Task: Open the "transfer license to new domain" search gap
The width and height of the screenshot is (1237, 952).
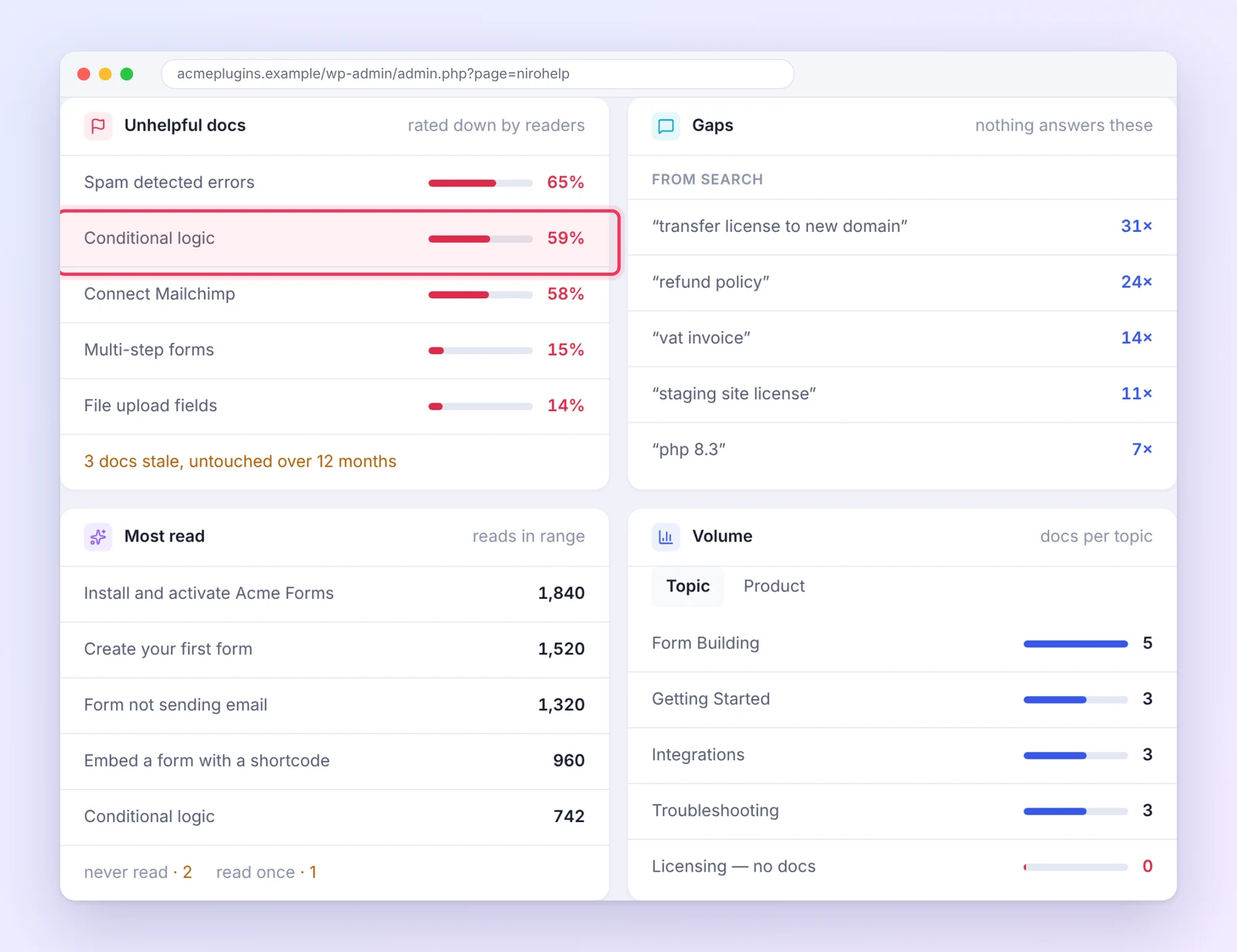Action: (902, 227)
